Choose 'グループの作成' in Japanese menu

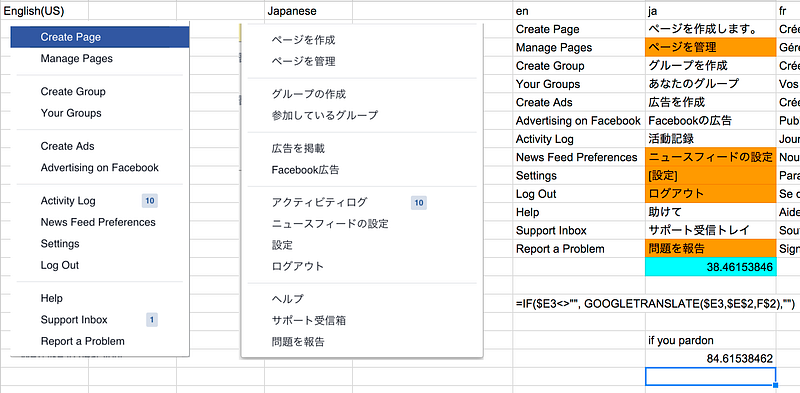click(309, 94)
